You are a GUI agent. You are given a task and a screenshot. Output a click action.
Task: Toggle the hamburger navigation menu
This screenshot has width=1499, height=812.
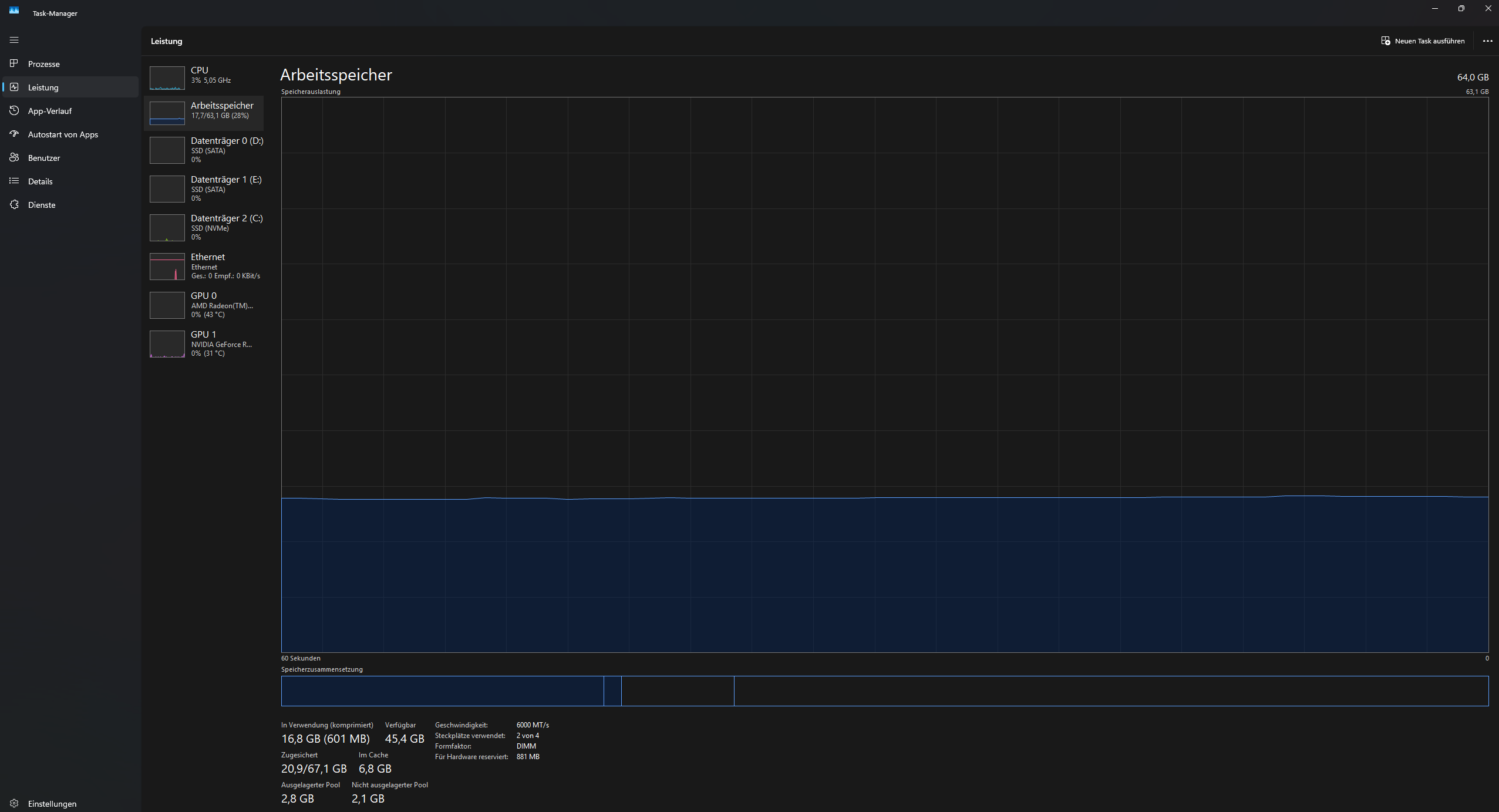click(14, 40)
